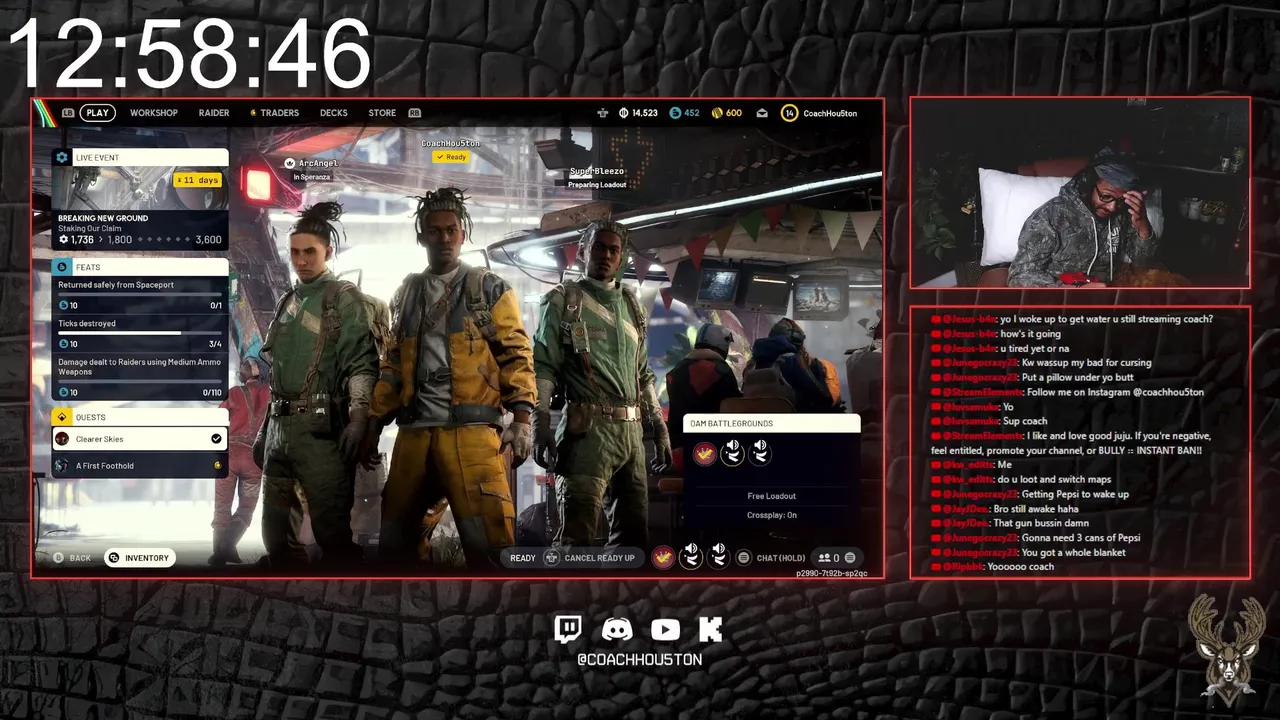Open the DECKS tab
This screenshot has width=1280, height=720.
(x=334, y=113)
